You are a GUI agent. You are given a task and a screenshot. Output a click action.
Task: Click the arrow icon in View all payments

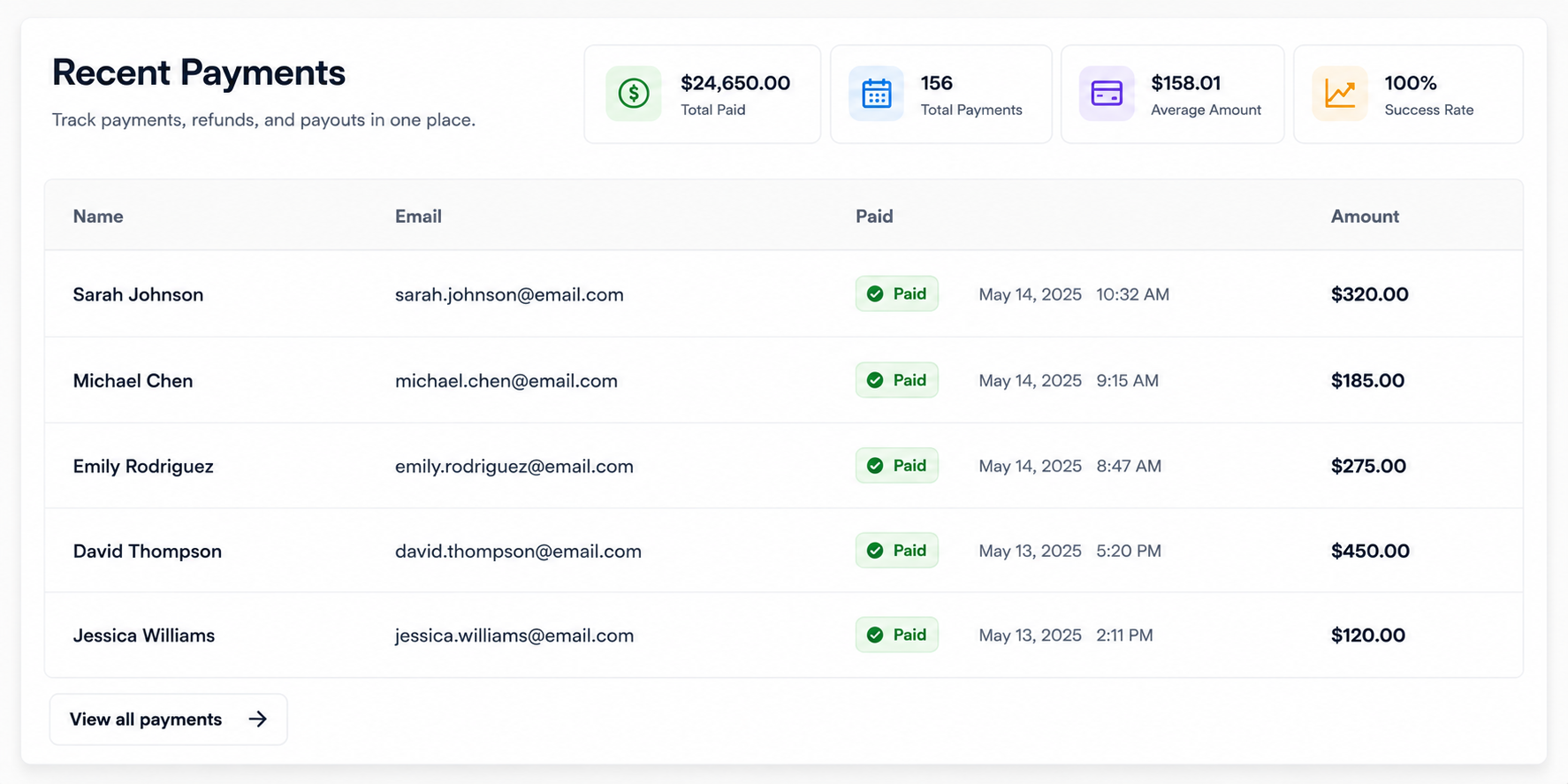coord(257,719)
